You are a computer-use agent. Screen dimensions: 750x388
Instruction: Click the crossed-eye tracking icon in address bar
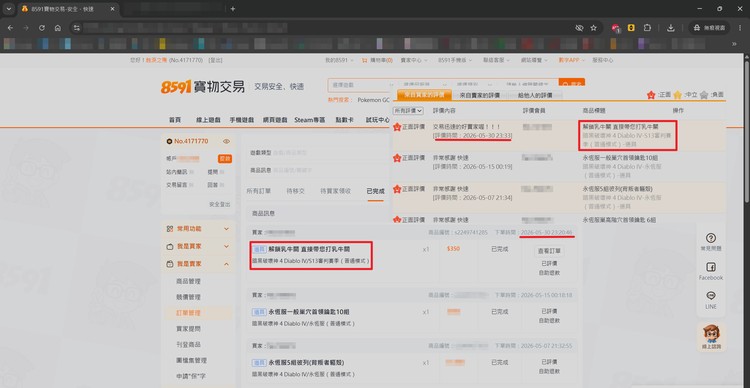click(579, 28)
